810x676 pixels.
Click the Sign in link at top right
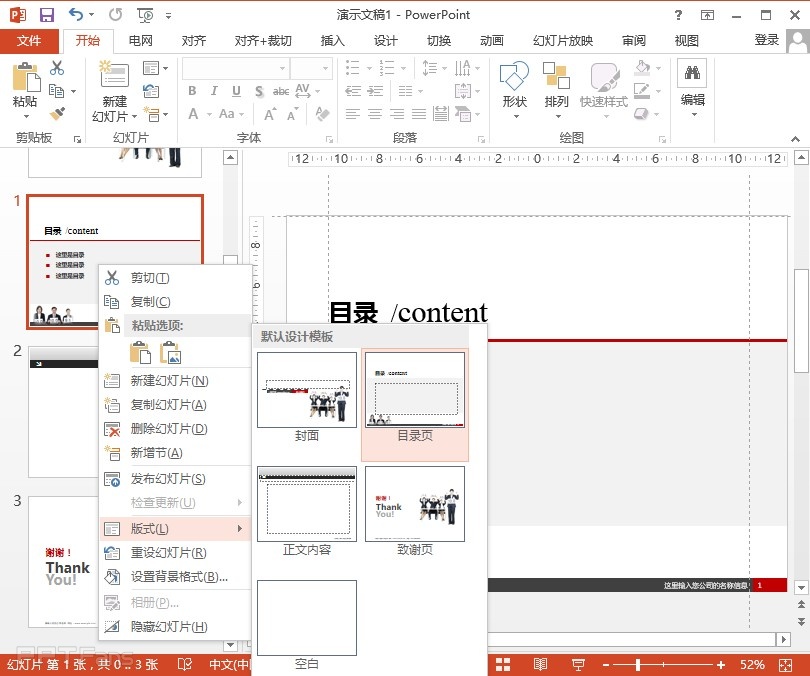pyautogui.click(x=766, y=40)
